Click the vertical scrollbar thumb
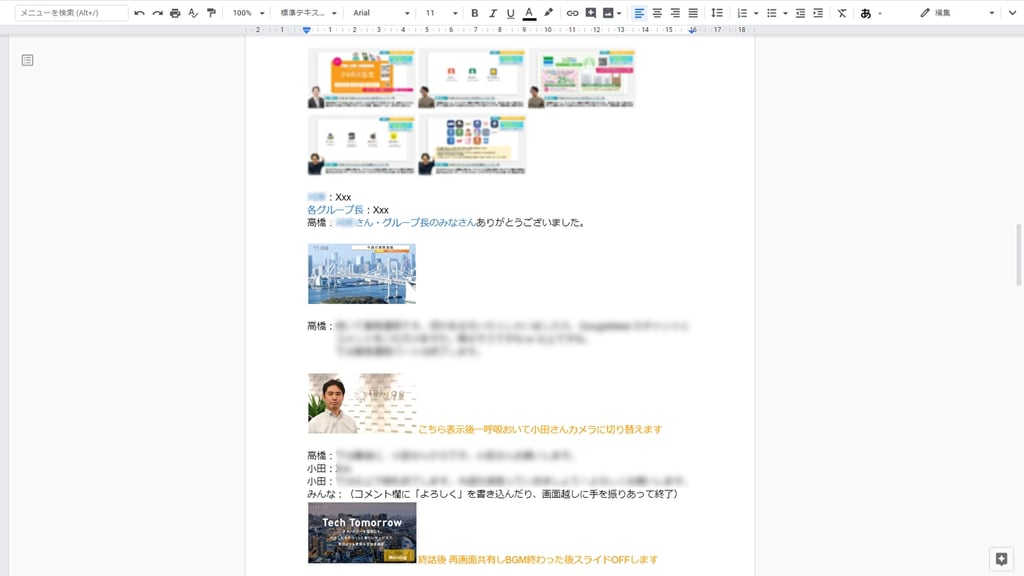This screenshot has width=1024, height=576. (x=1018, y=255)
